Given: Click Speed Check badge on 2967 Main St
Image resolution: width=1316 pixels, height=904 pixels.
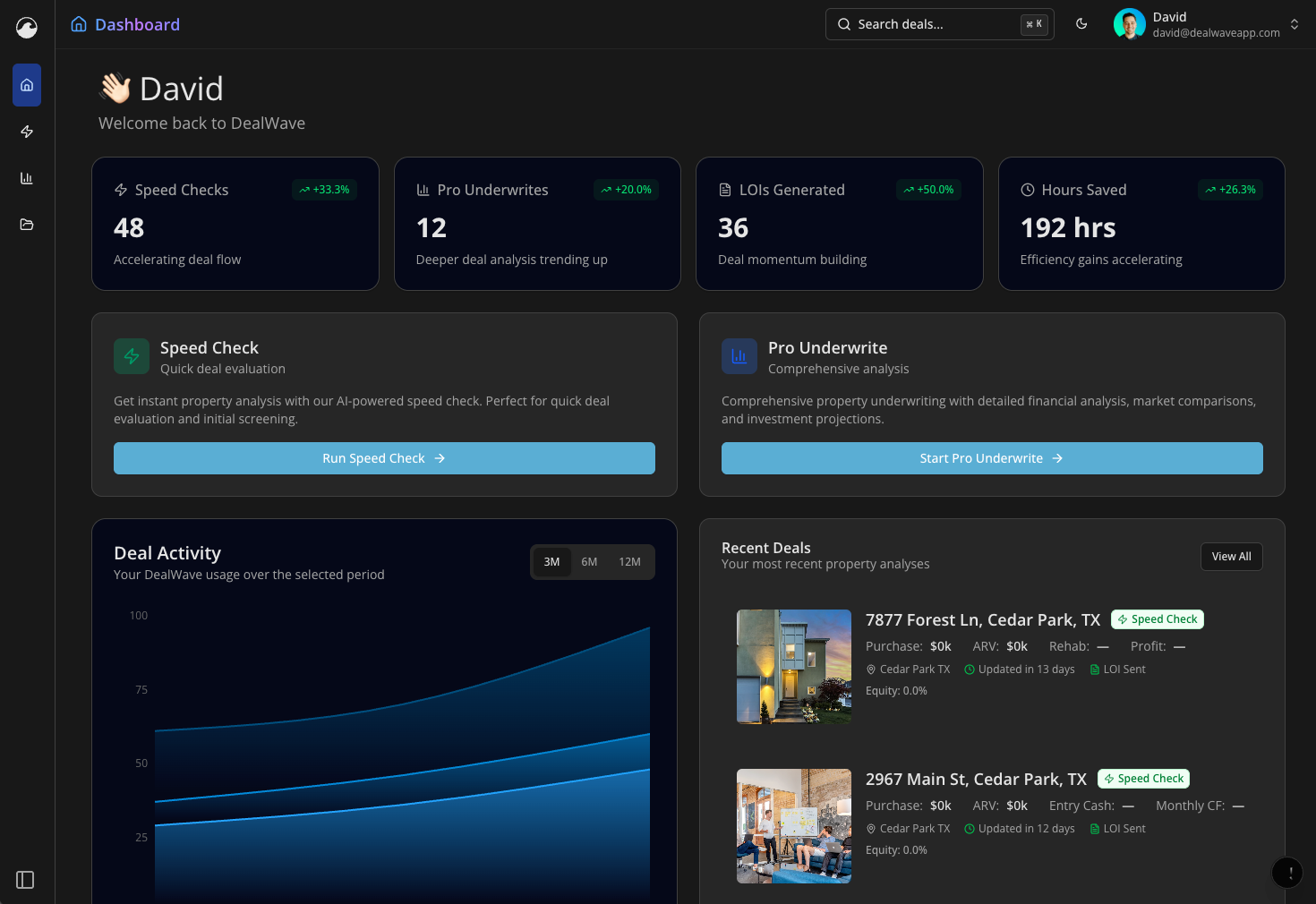Looking at the screenshot, I should tap(1144, 779).
